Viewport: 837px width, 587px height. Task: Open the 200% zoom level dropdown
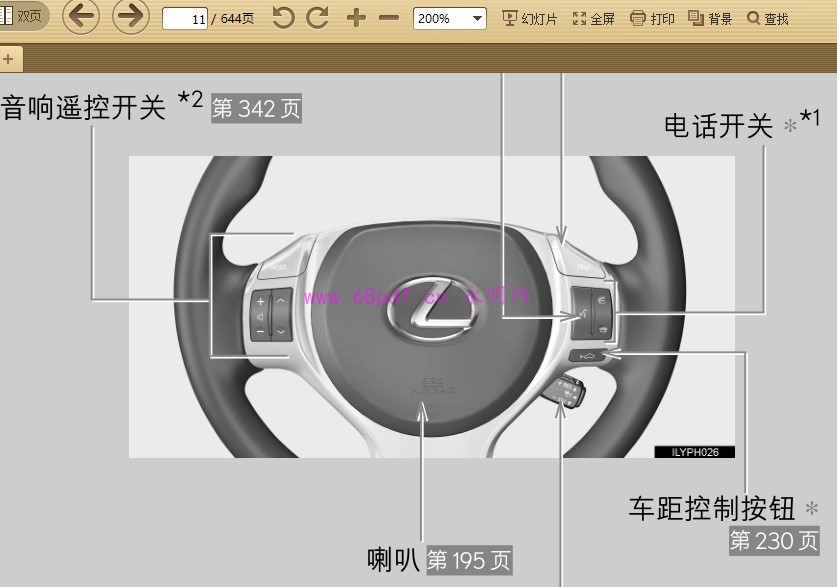pyautogui.click(x=449, y=19)
